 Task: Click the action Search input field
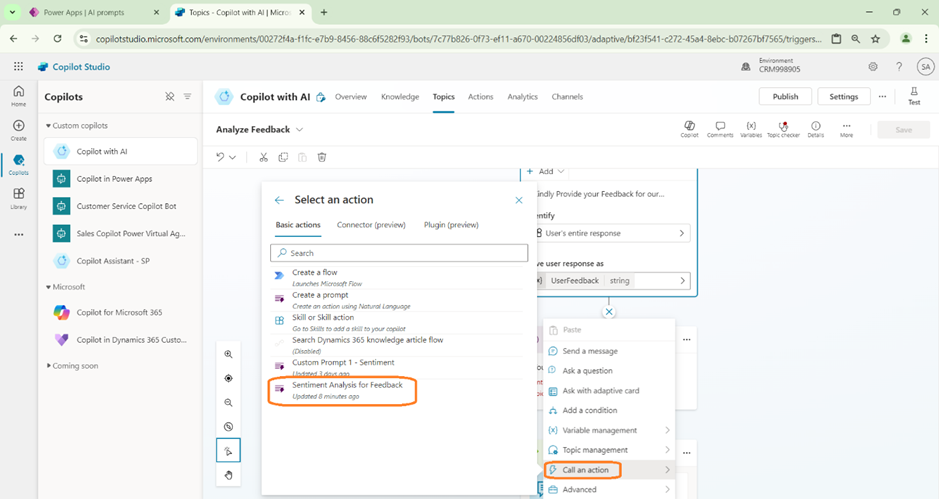click(x=400, y=253)
